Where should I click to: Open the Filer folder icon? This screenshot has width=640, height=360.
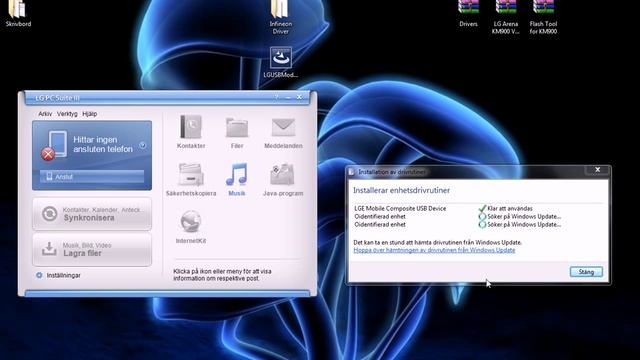(x=237, y=127)
